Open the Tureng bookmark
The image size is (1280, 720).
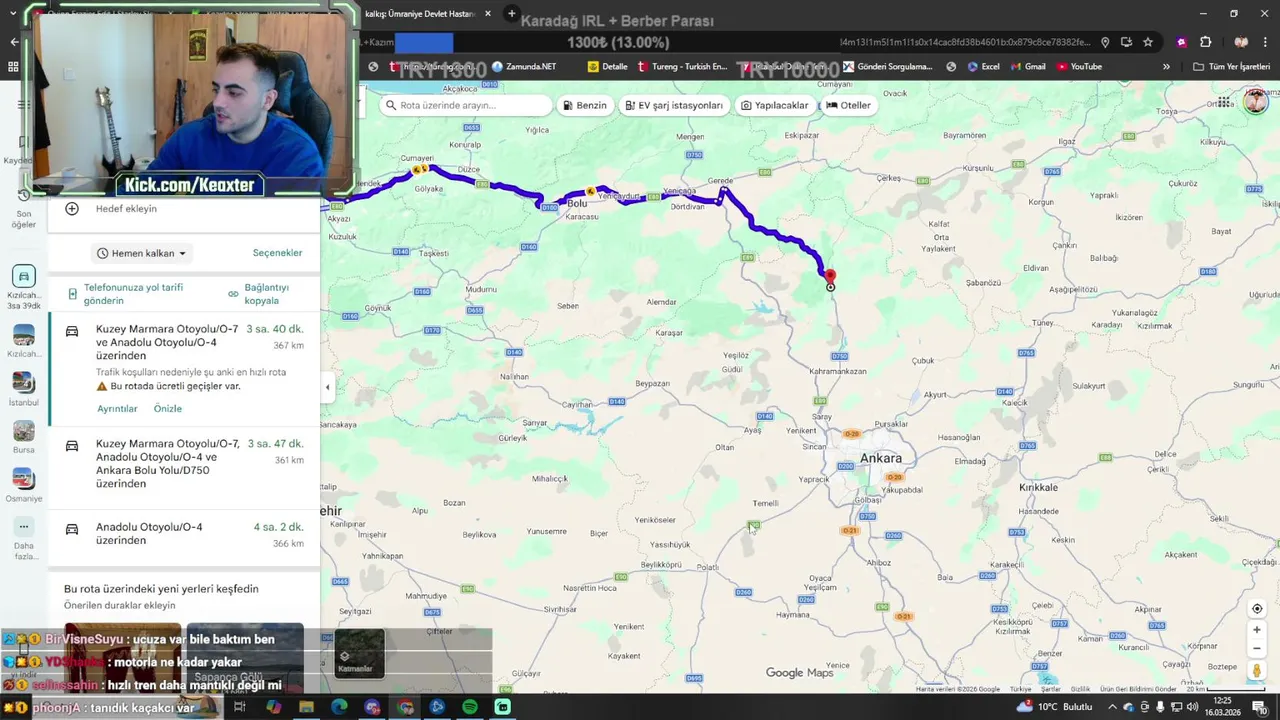[x=682, y=67]
